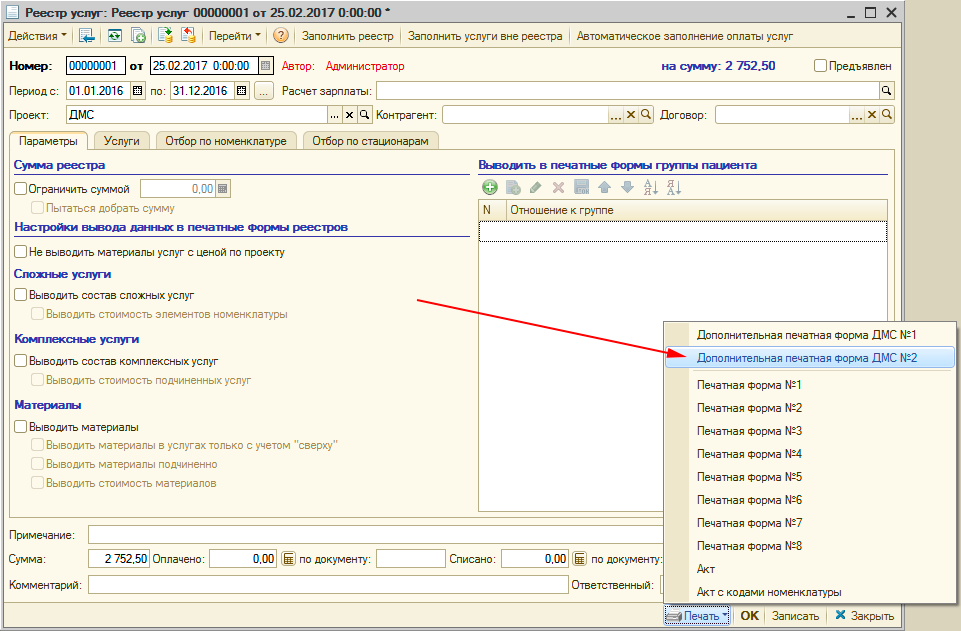Click the green add row icon
The image size is (961, 631).
490,187
